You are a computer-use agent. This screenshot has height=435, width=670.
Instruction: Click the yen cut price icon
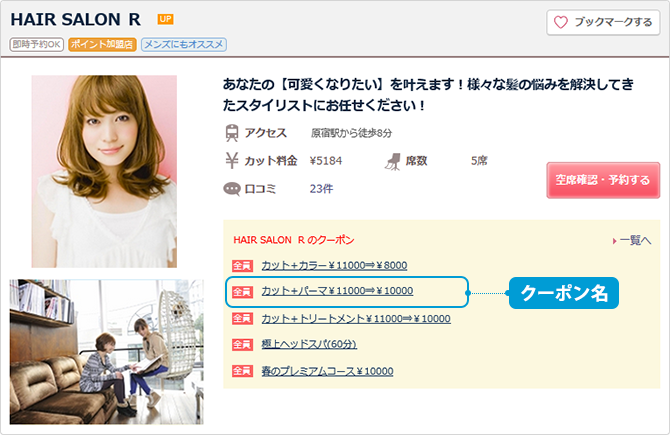coord(232,160)
